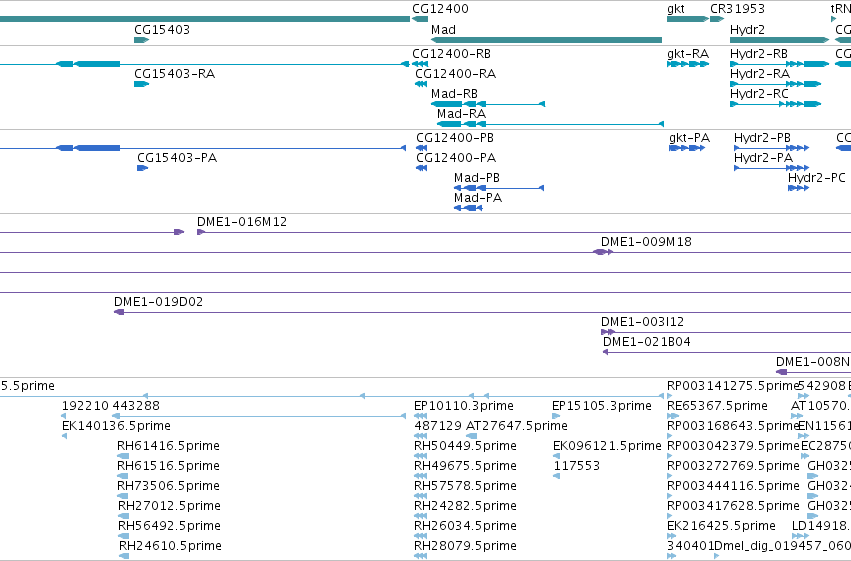Screen dimensions: 851x561
Task: Select EST RH49675.5prime label
Action: tap(465, 466)
